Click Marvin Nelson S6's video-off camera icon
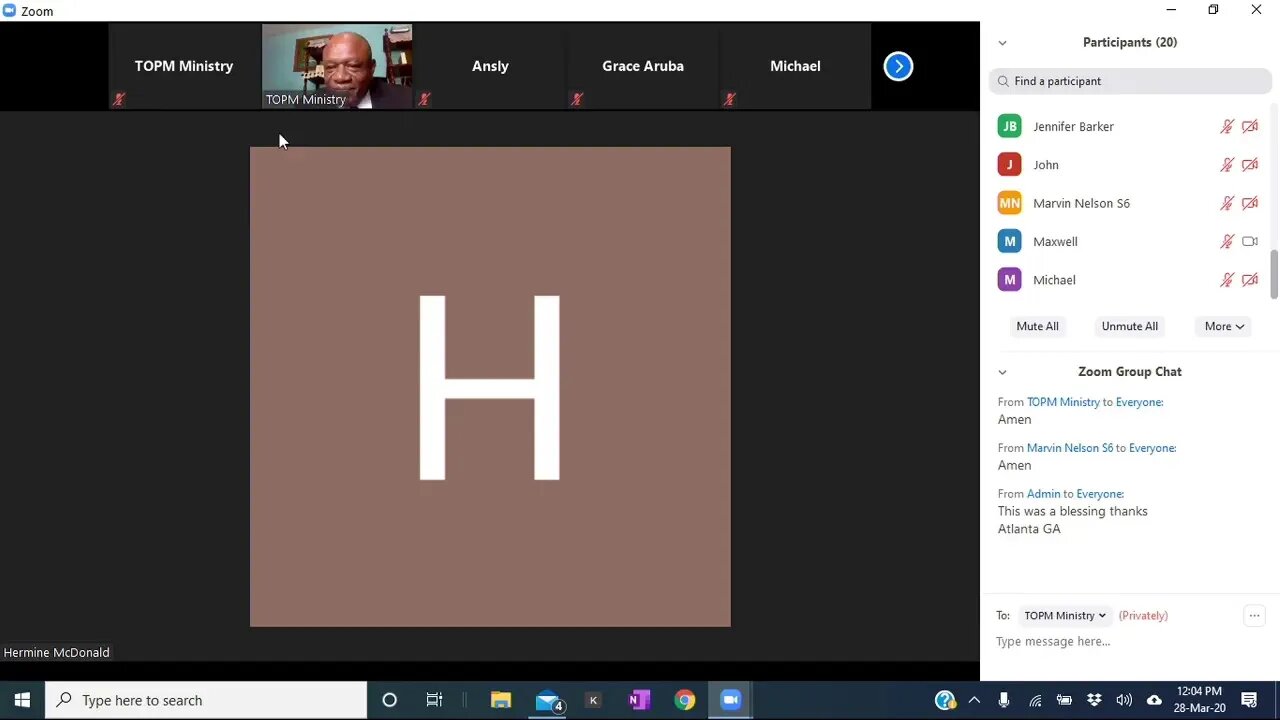The image size is (1280, 720). (1250, 203)
